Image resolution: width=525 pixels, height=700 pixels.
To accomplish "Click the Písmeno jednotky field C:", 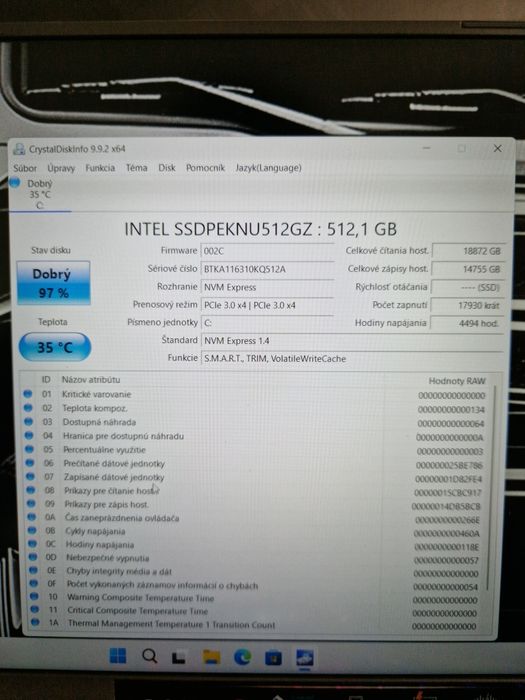I will click(267, 322).
